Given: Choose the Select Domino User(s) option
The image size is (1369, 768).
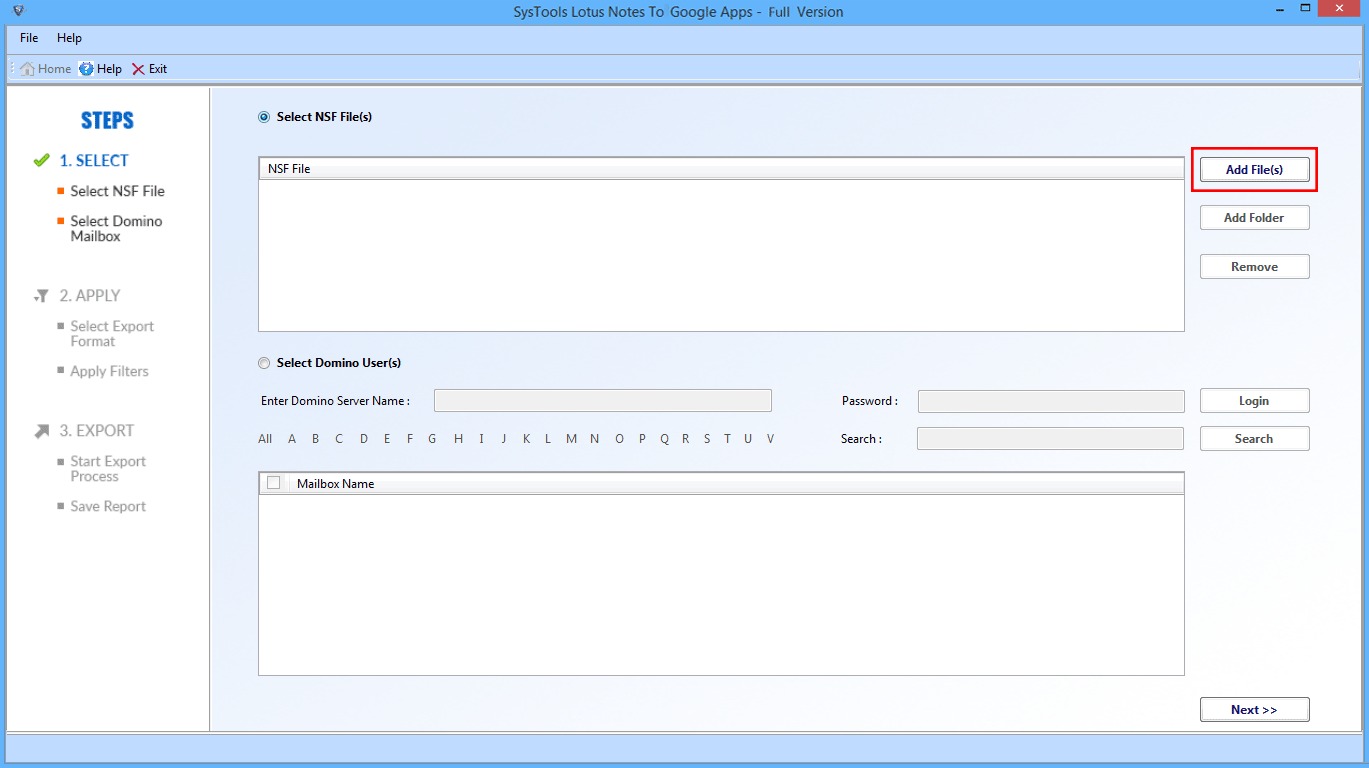Looking at the screenshot, I should [x=264, y=363].
